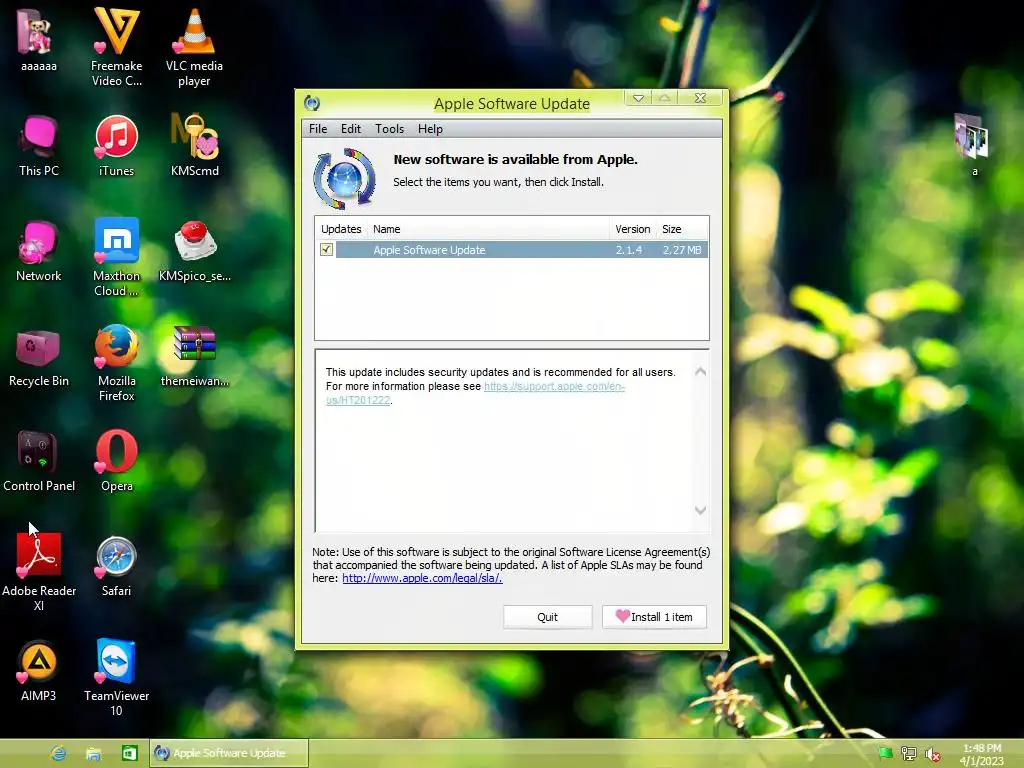
Task: Sort by the Version column header
Action: (633, 229)
